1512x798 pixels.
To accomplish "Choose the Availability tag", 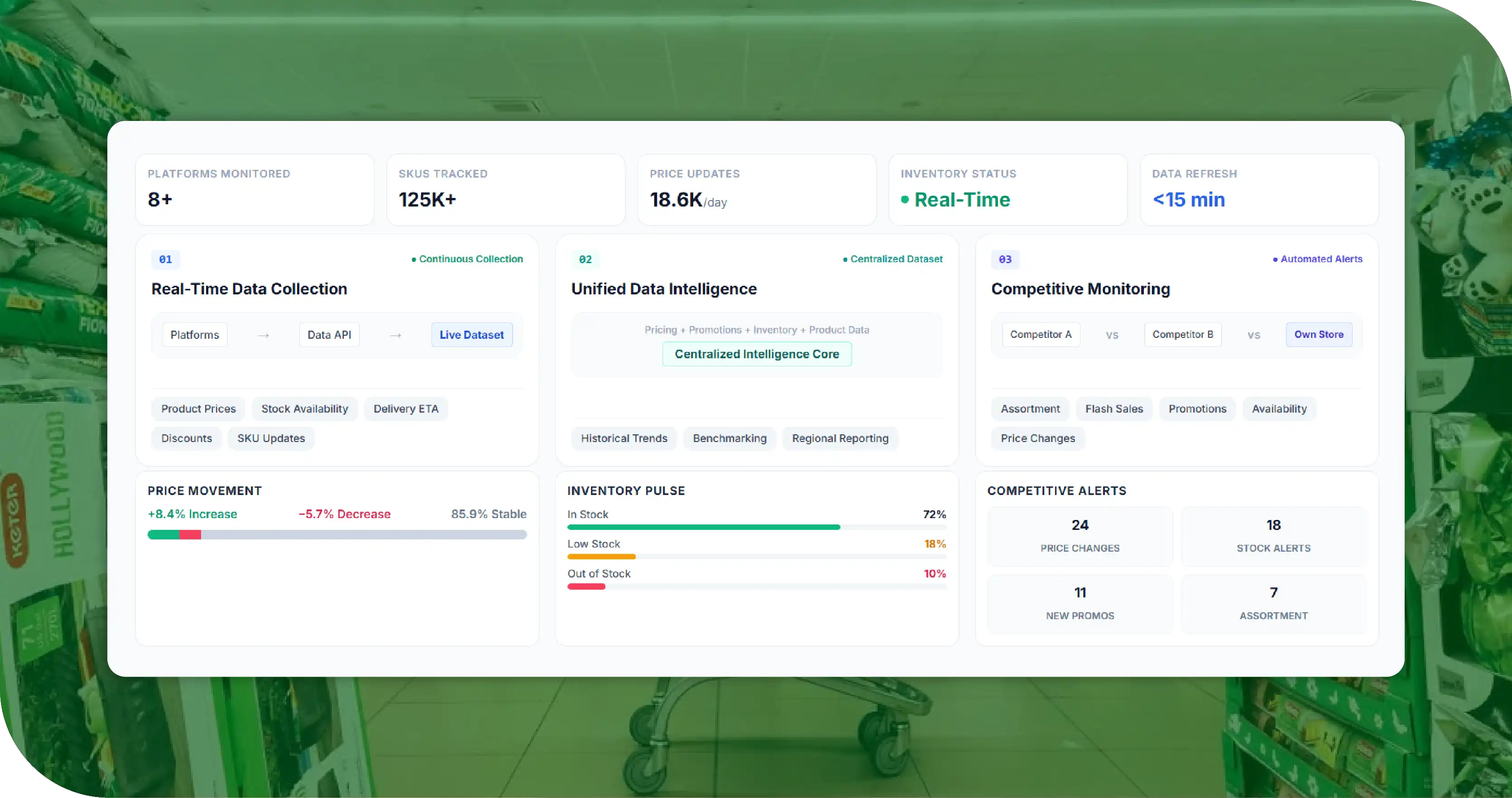I will click(x=1279, y=409).
